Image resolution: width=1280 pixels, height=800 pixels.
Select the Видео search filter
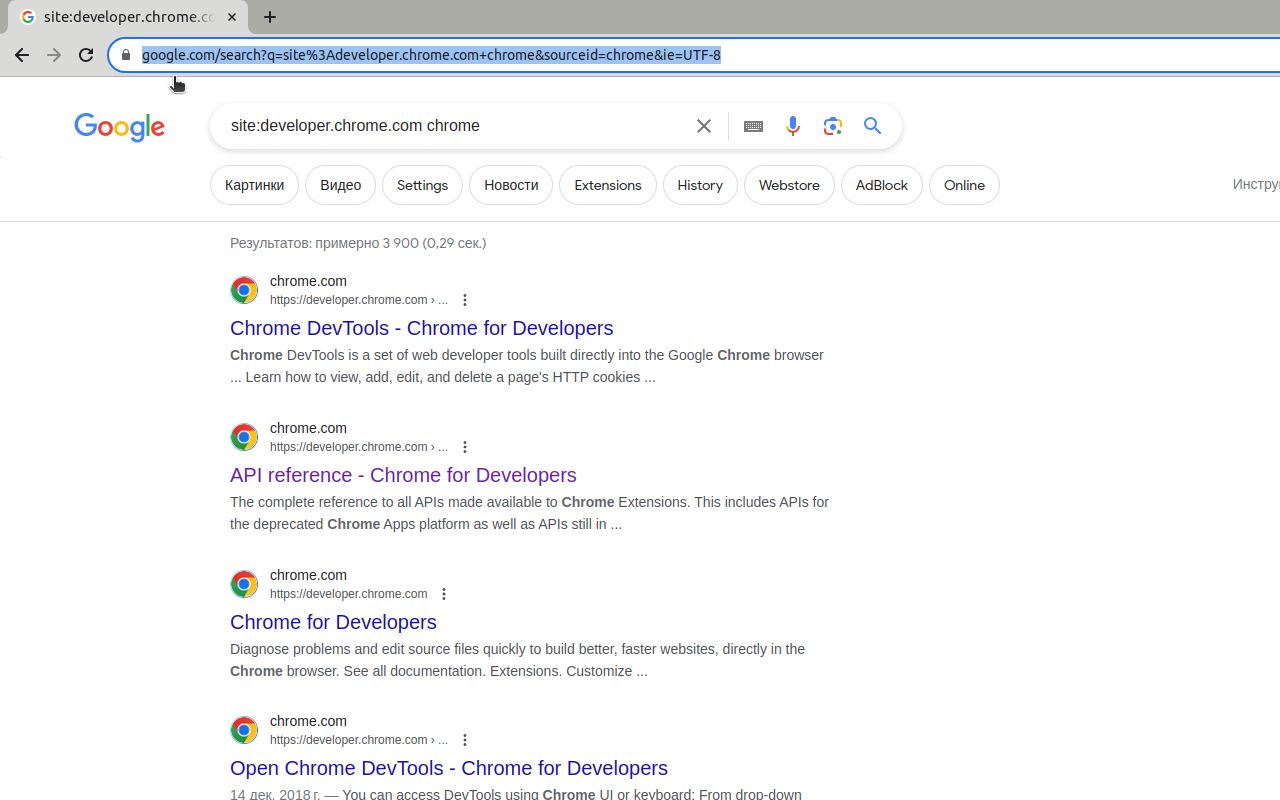tap(340, 185)
